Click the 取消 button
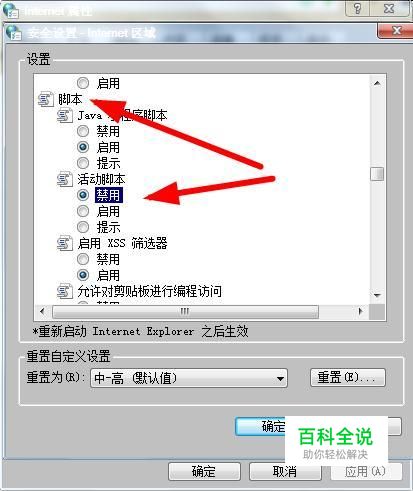This screenshot has height=491, width=413. click(x=285, y=471)
